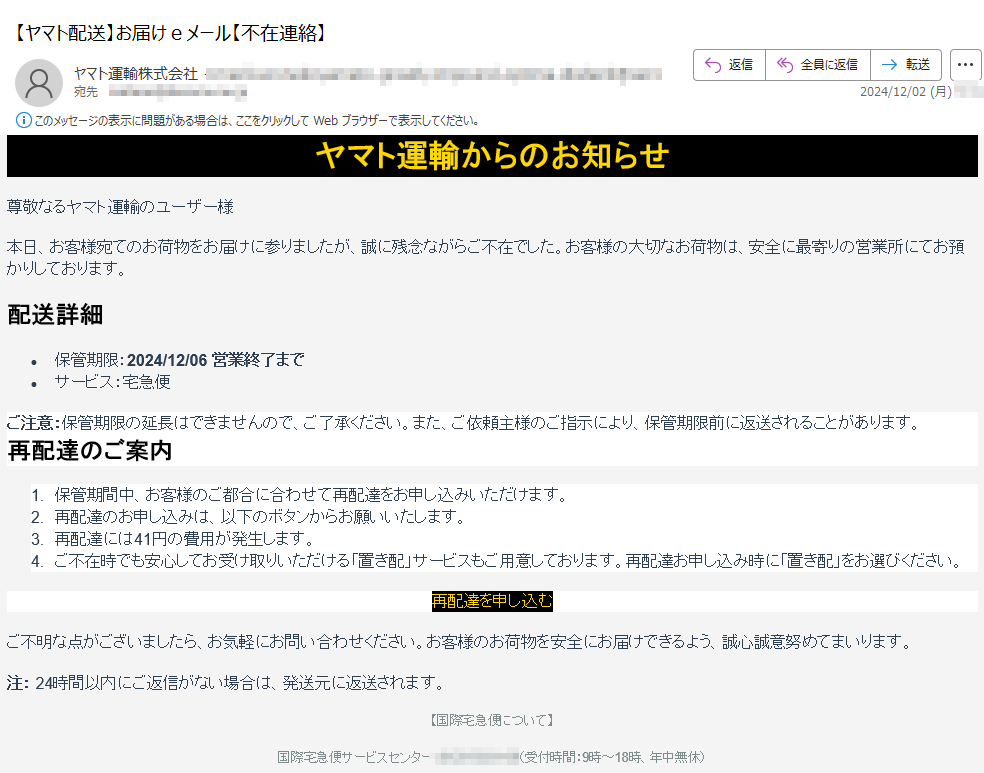Click the ご注意 storage period warning text

463,423
